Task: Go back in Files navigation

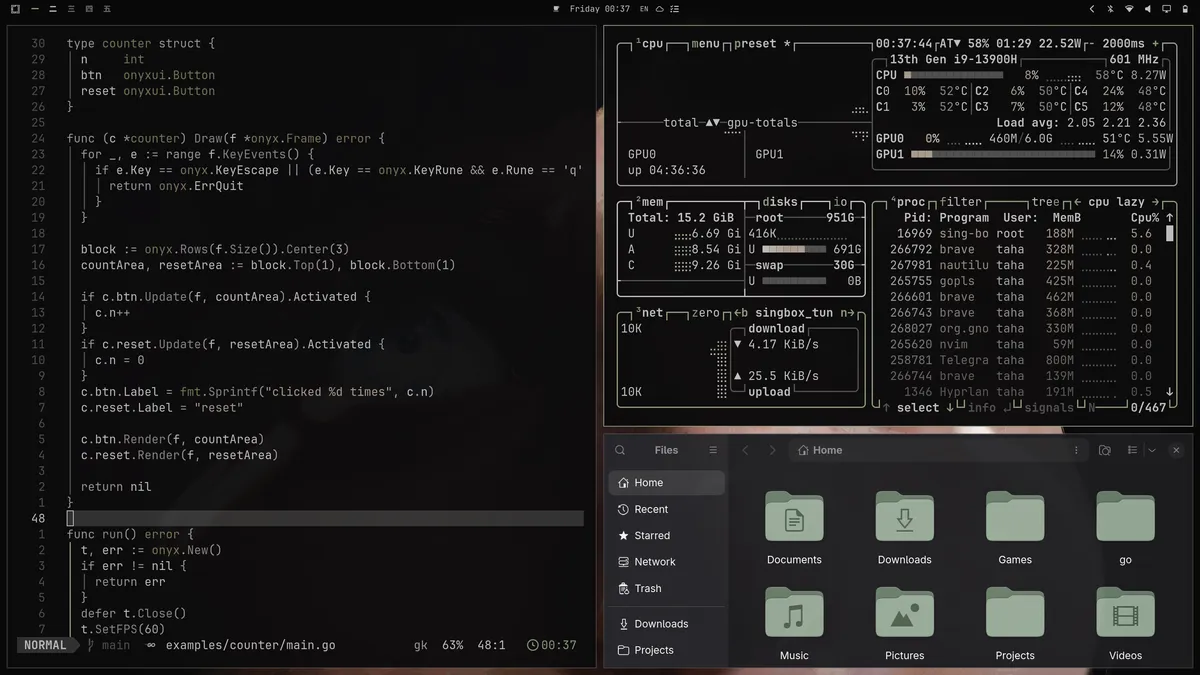Action: 745,450
